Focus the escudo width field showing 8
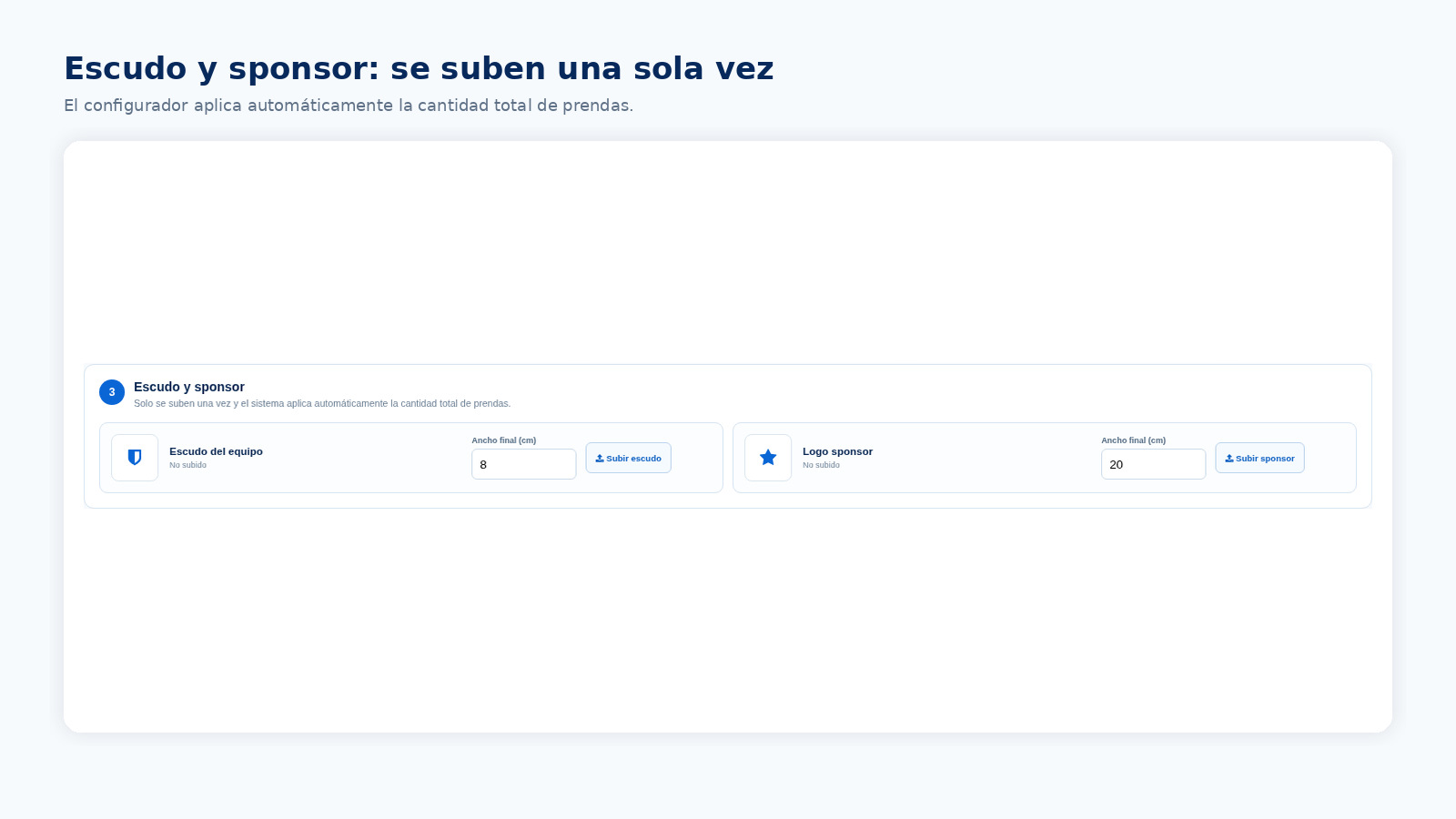The width and height of the screenshot is (1456, 819). pos(523,464)
